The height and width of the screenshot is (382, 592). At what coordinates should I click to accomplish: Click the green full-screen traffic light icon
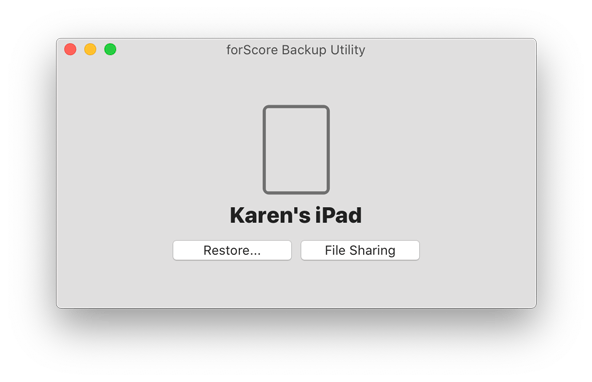[110, 49]
